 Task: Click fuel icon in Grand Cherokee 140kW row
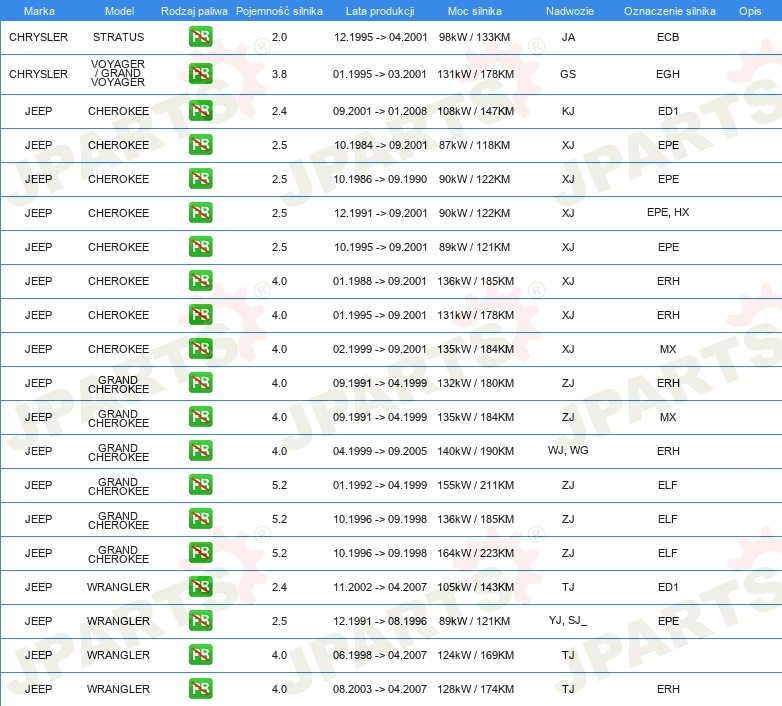[200, 451]
